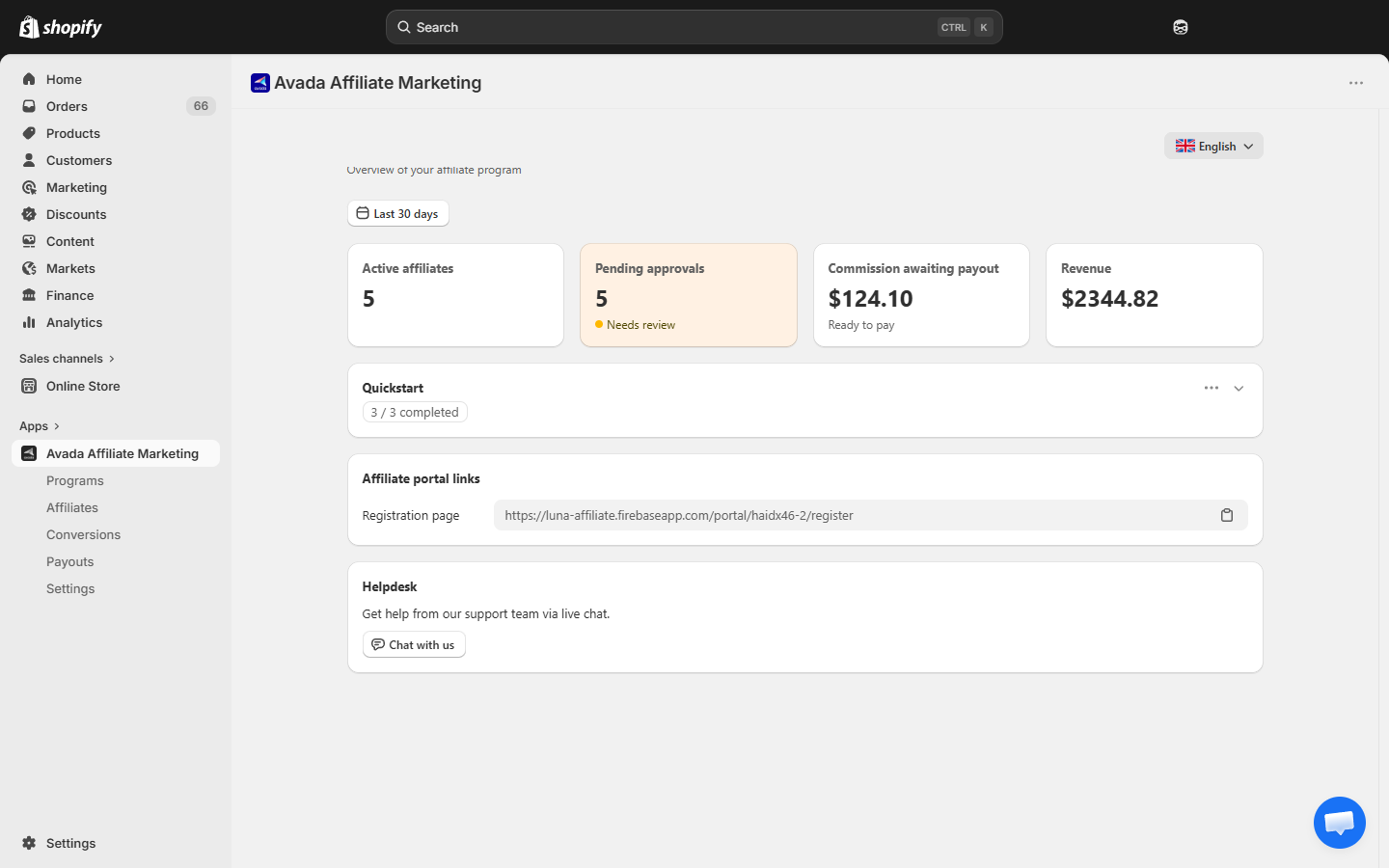Open Marketing in the sidebar
Image resolution: width=1389 pixels, height=868 pixels.
pyautogui.click(x=116, y=187)
